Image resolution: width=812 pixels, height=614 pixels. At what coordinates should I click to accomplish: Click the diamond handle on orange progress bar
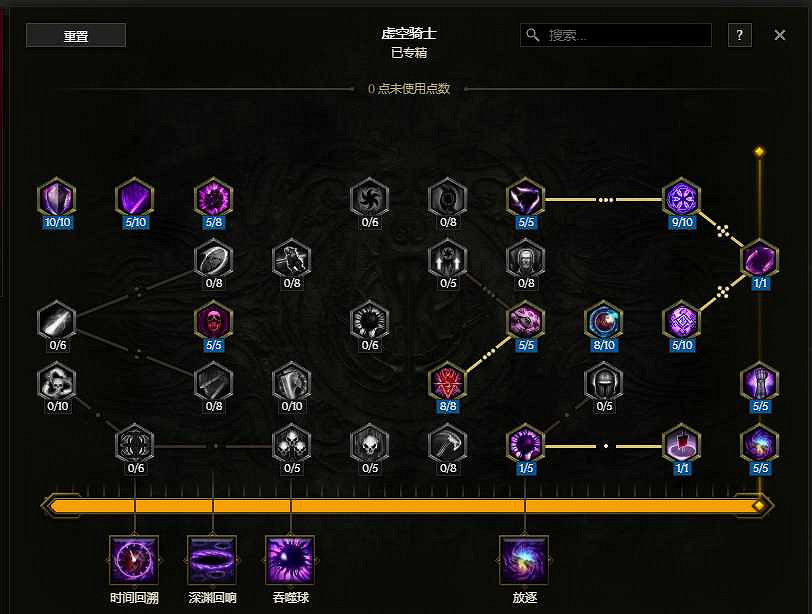[759, 505]
